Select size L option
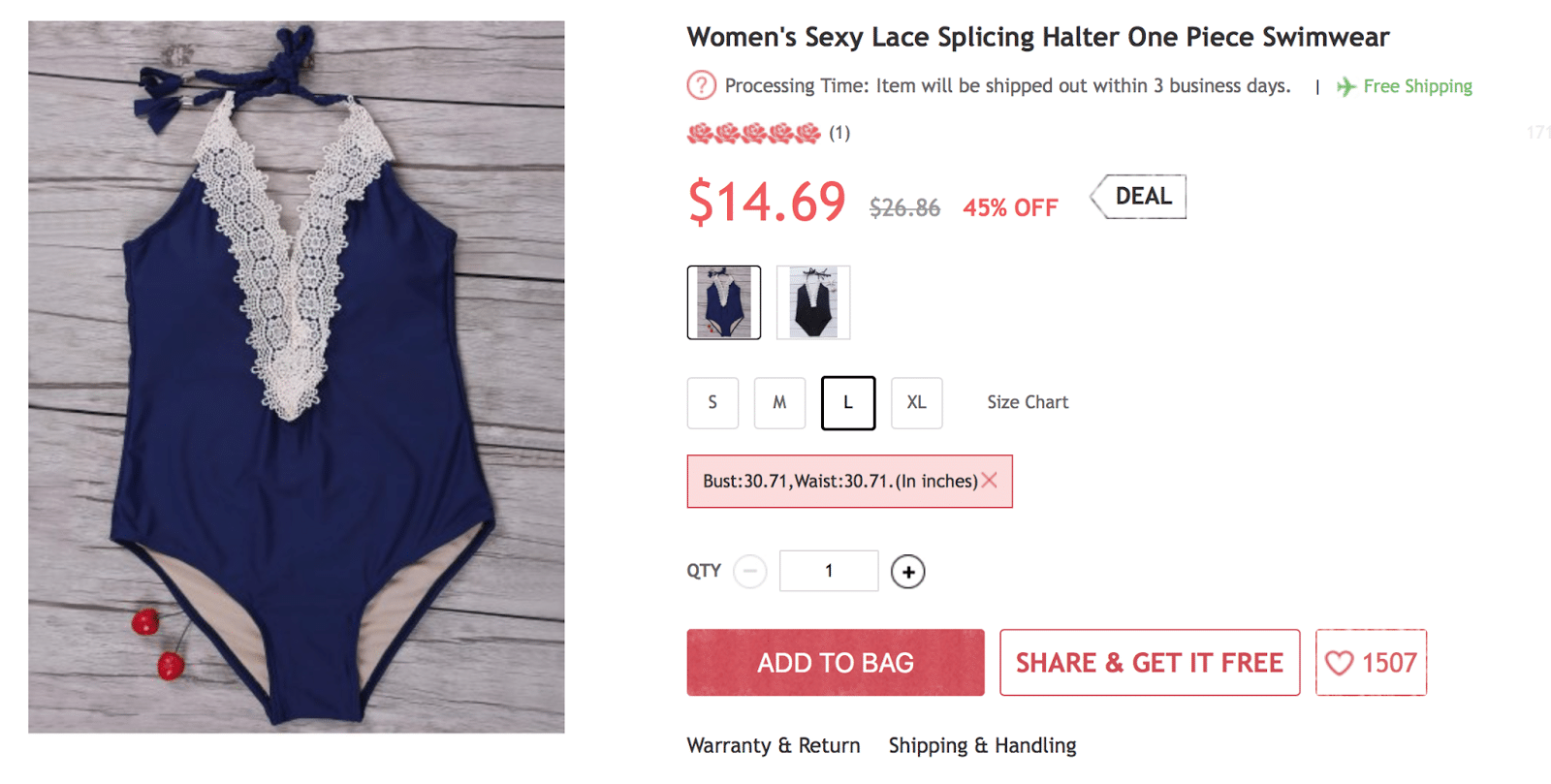 [847, 402]
